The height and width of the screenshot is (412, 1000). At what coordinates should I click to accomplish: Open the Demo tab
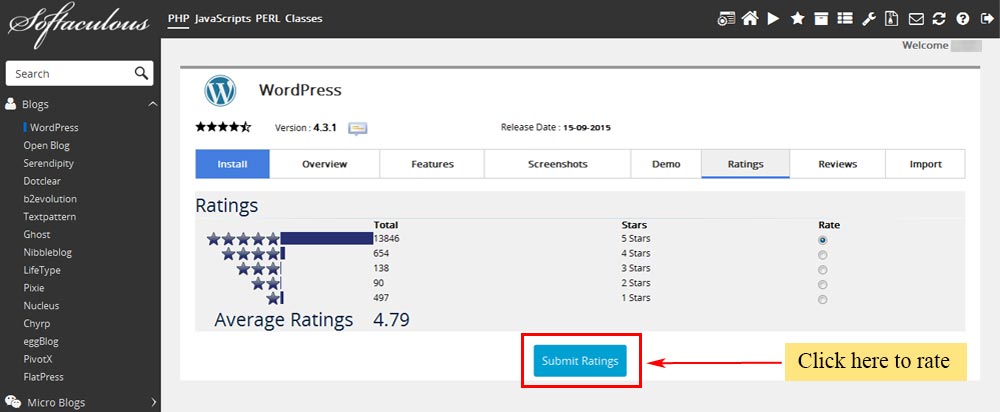[x=666, y=164]
